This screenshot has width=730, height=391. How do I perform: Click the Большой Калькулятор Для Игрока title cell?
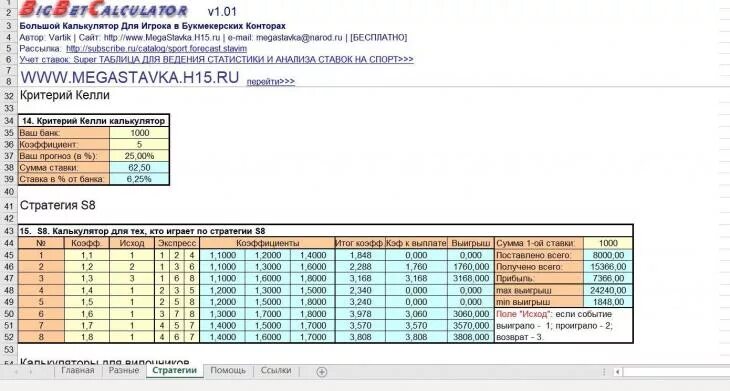(153, 26)
